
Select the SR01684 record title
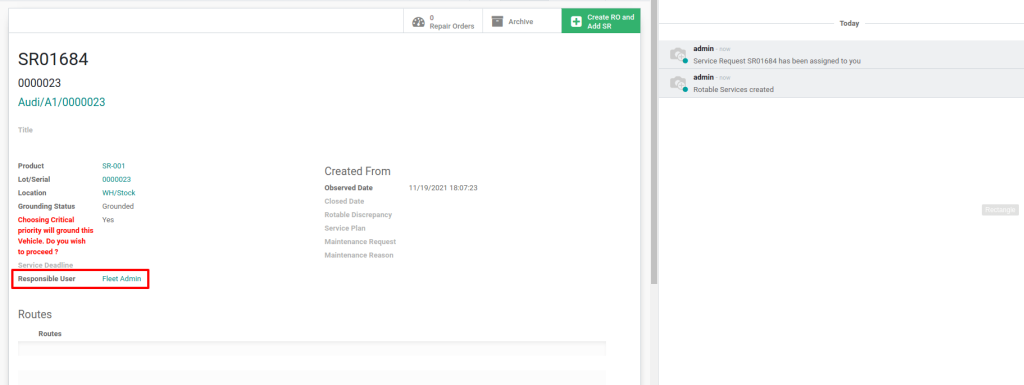point(53,59)
